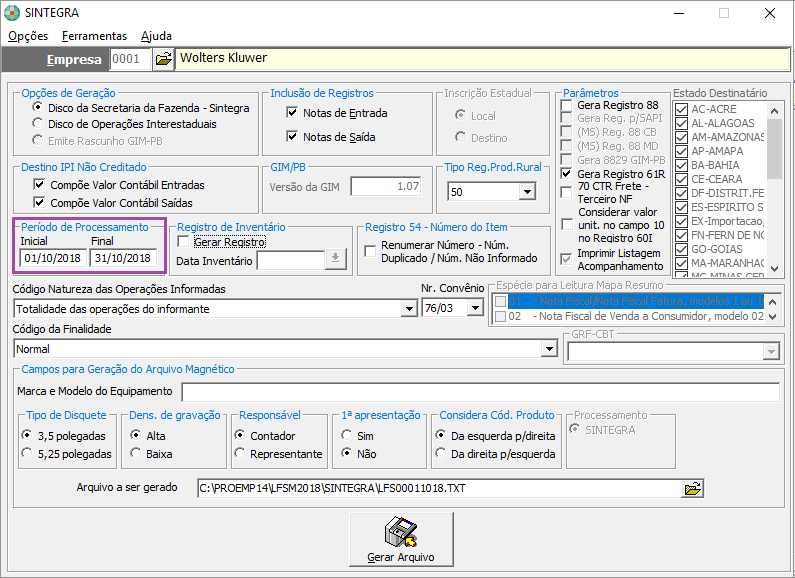Open the Ferramentas menu

pyautogui.click(x=94, y=36)
